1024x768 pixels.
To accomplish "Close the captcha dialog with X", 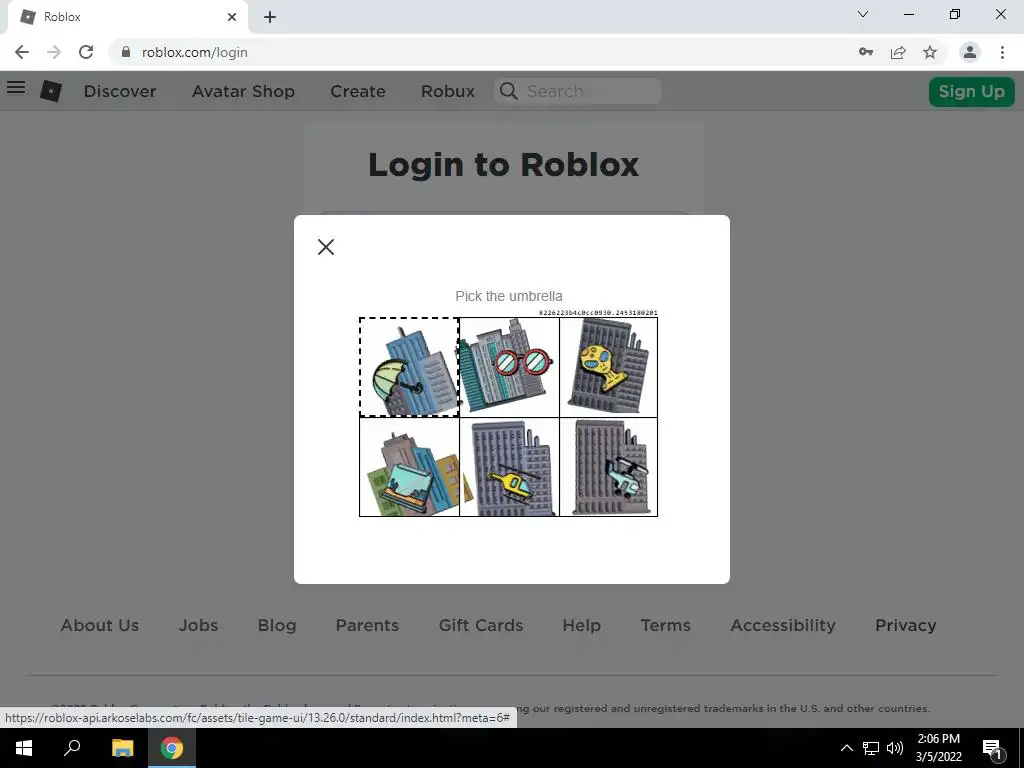I will [326, 247].
